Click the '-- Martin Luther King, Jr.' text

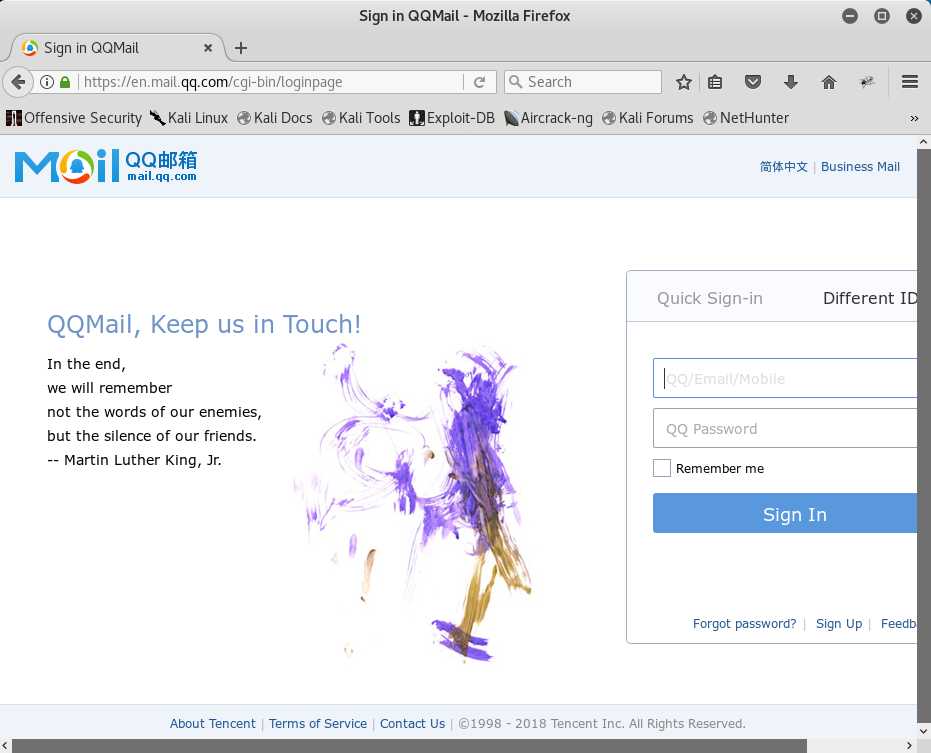click(134, 460)
